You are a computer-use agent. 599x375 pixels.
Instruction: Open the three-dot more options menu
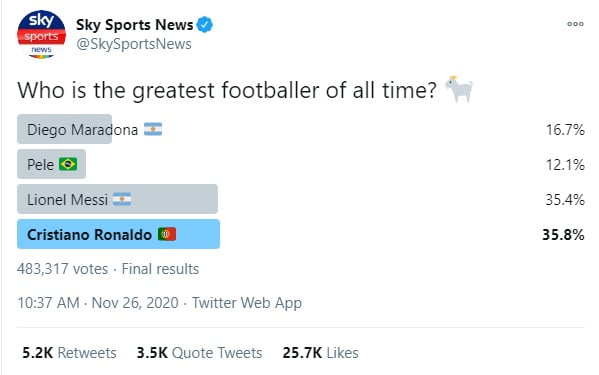[x=575, y=24]
